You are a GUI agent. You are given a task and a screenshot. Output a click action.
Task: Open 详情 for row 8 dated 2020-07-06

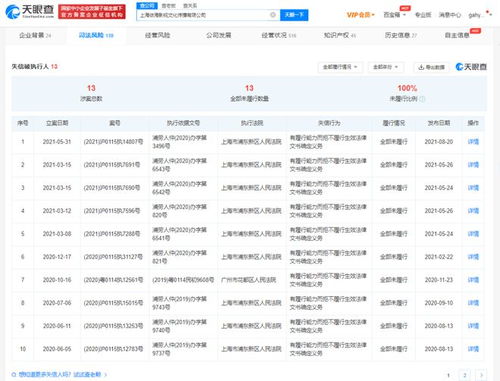point(473,303)
